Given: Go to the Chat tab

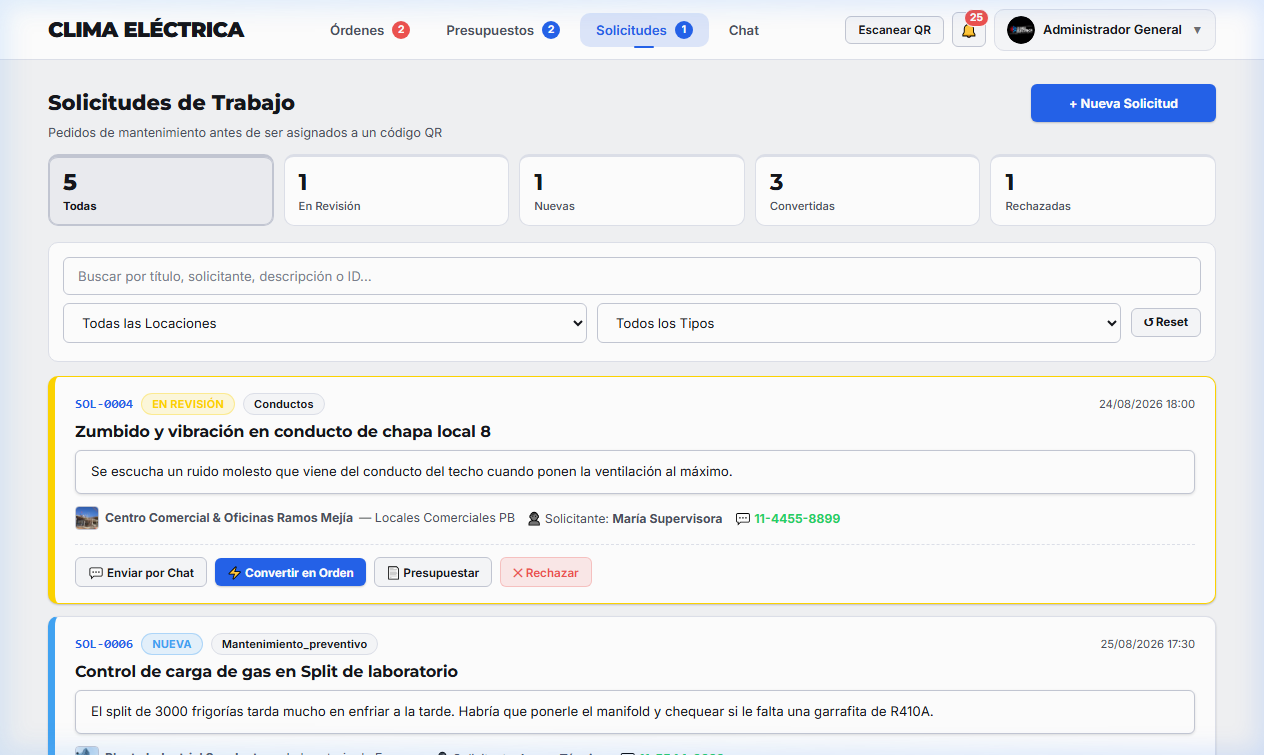Looking at the screenshot, I should (x=744, y=30).
